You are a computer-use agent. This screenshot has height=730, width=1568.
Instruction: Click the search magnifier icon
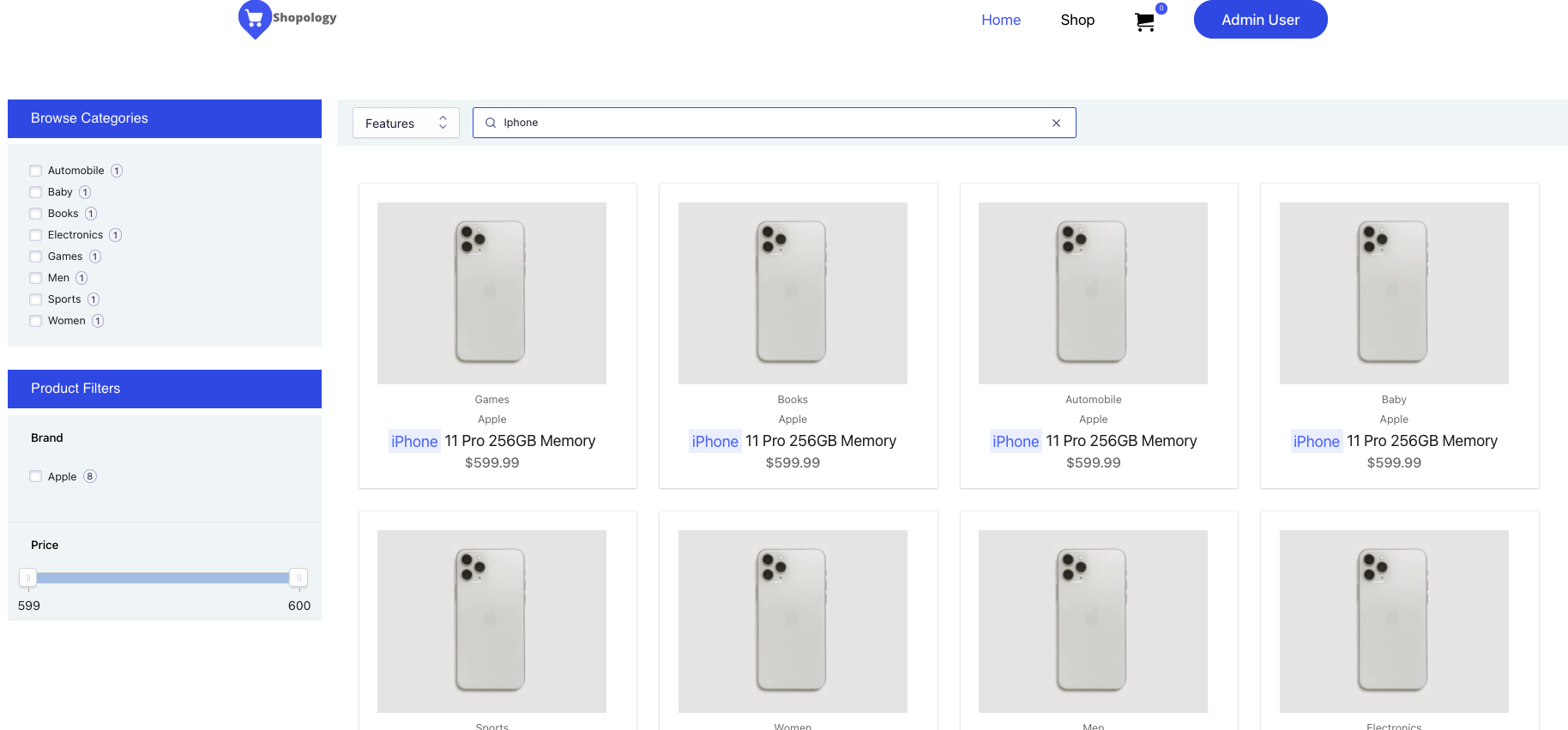click(491, 123)
